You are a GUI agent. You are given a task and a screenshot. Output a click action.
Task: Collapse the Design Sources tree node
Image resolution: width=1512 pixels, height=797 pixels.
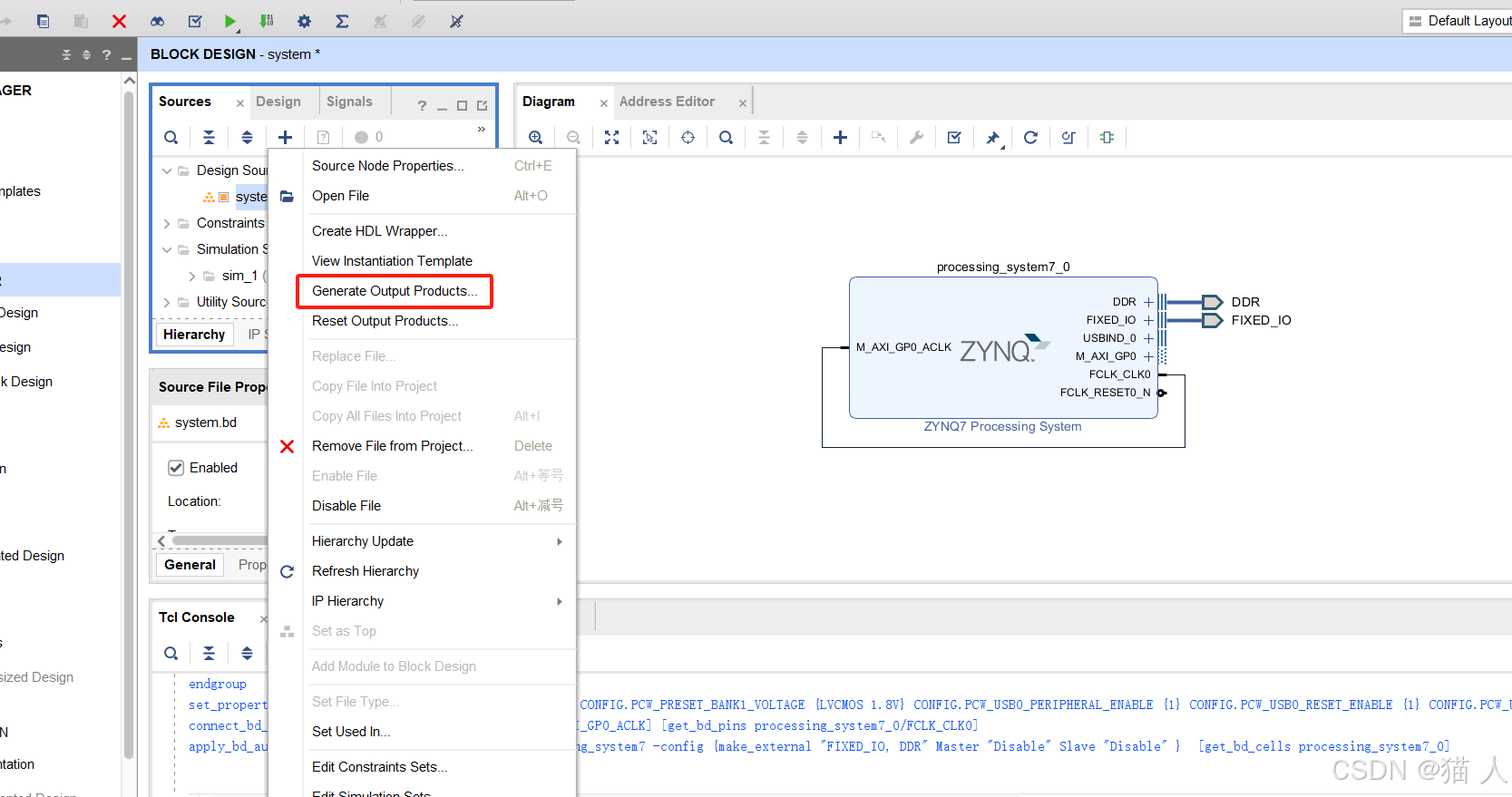pos(167,170)
